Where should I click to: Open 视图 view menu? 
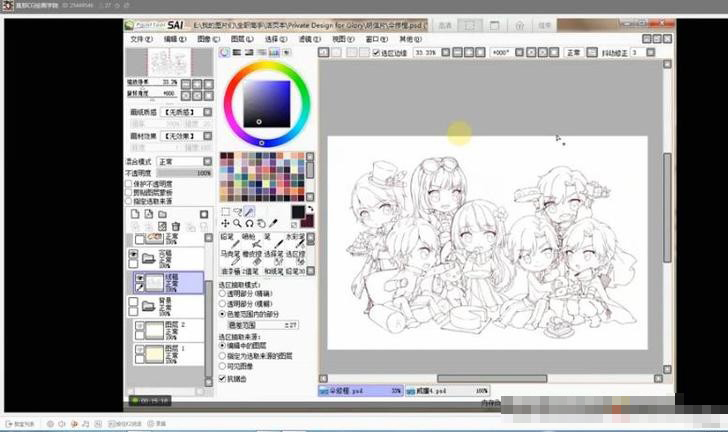343,39
